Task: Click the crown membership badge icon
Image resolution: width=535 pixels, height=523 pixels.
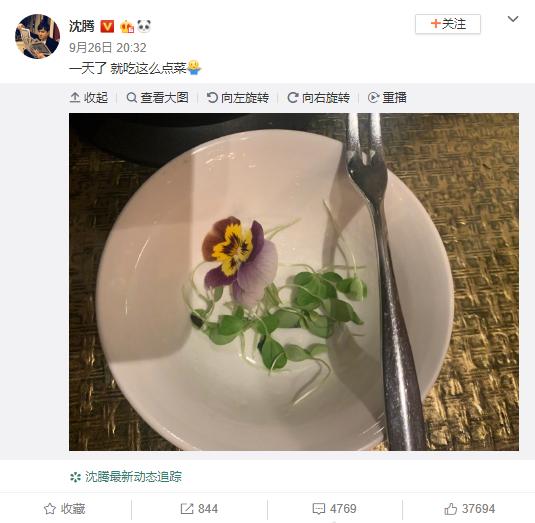Action: (127, 27)
